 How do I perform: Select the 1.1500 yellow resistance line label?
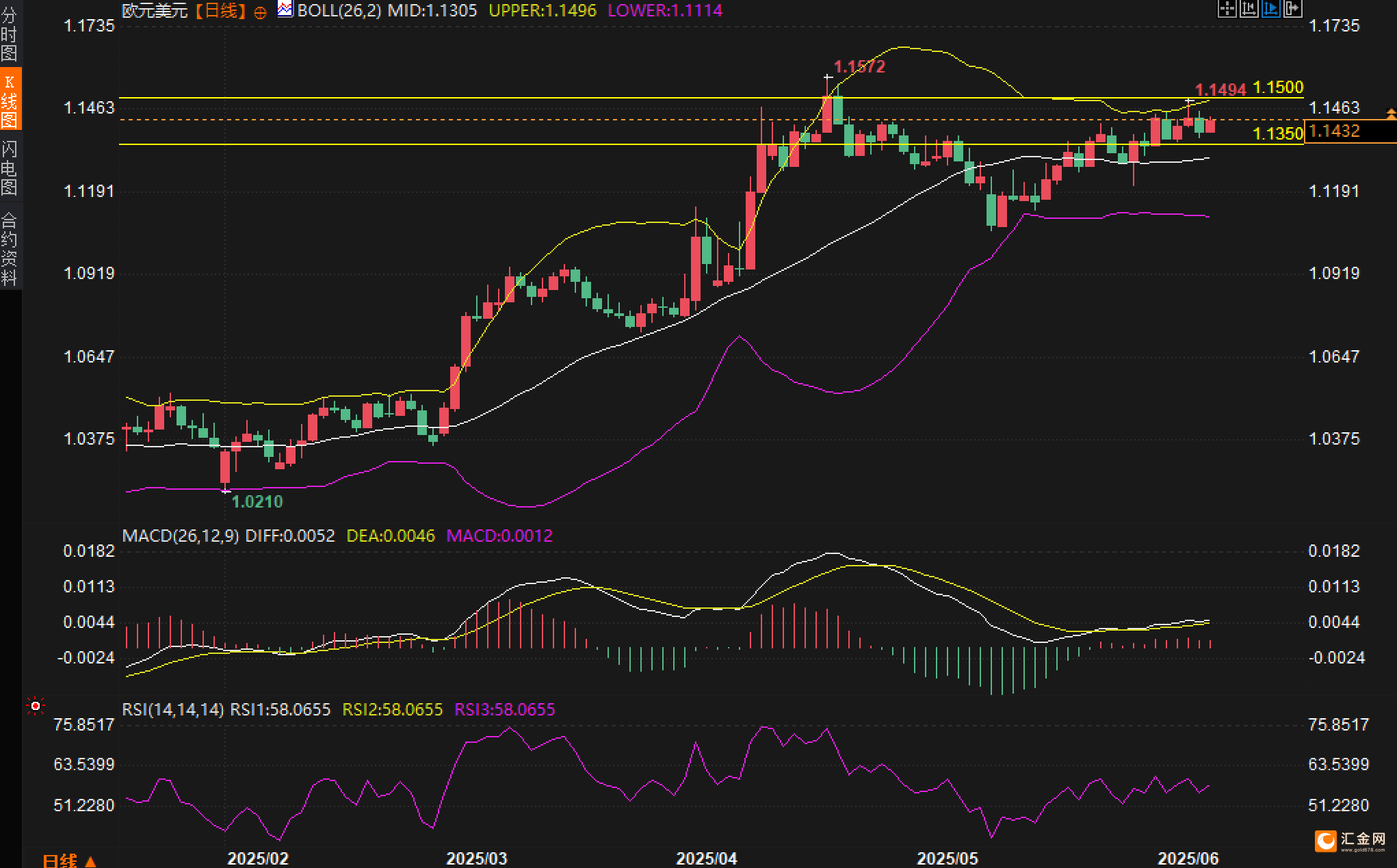(1278, 88)
